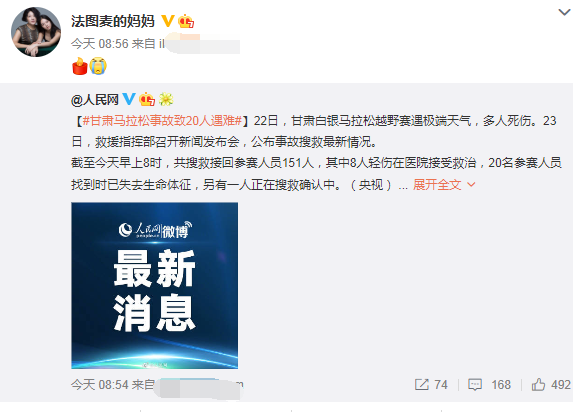Click the crown membership icon beside username

point(186,21)
